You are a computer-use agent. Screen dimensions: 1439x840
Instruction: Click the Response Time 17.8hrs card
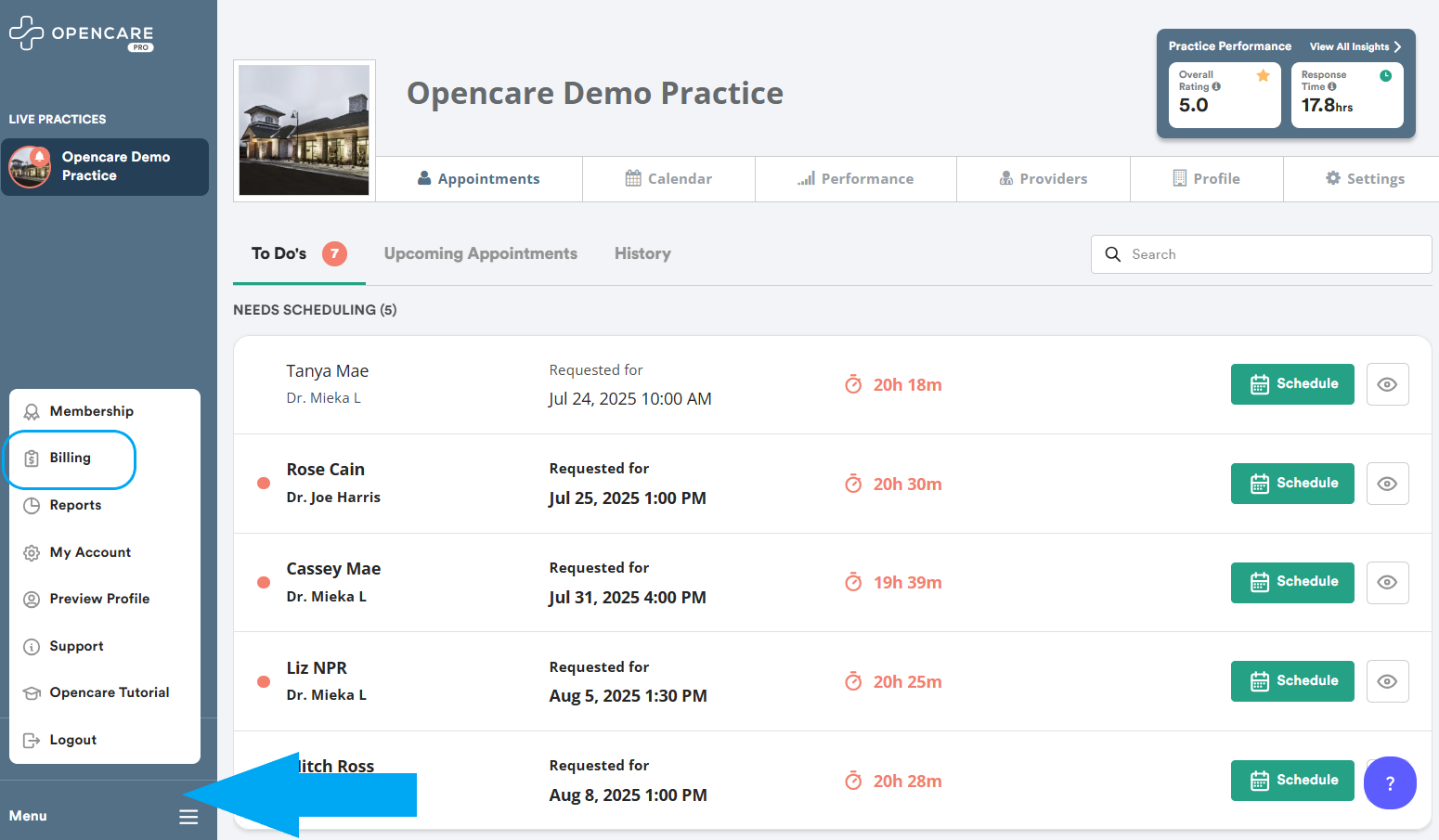coord(1347,95)
